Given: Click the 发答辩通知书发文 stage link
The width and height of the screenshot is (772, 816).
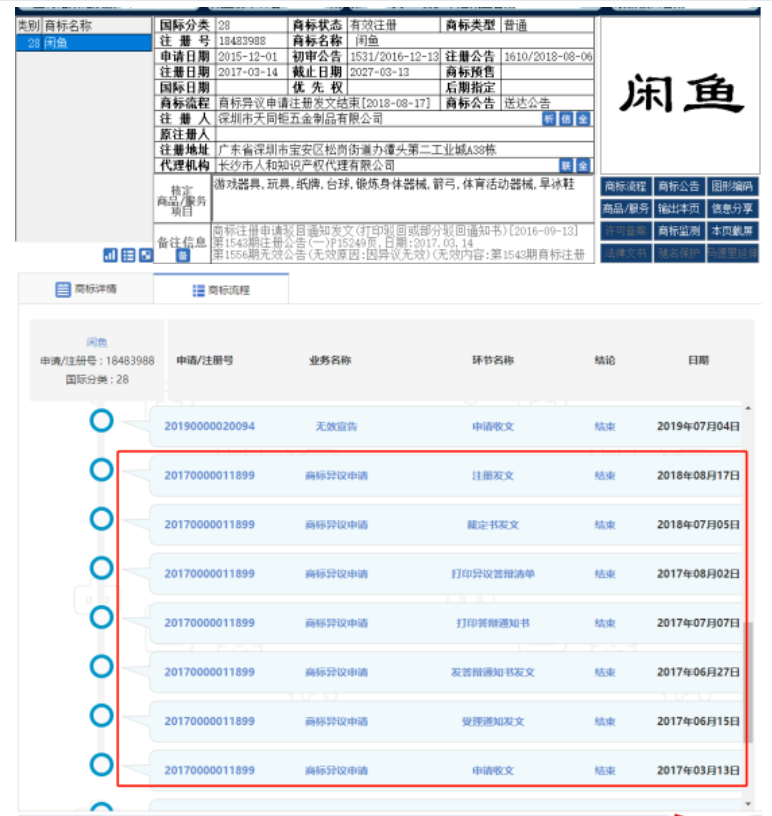Looking at the screenshot, I should (x=492, y=672).
